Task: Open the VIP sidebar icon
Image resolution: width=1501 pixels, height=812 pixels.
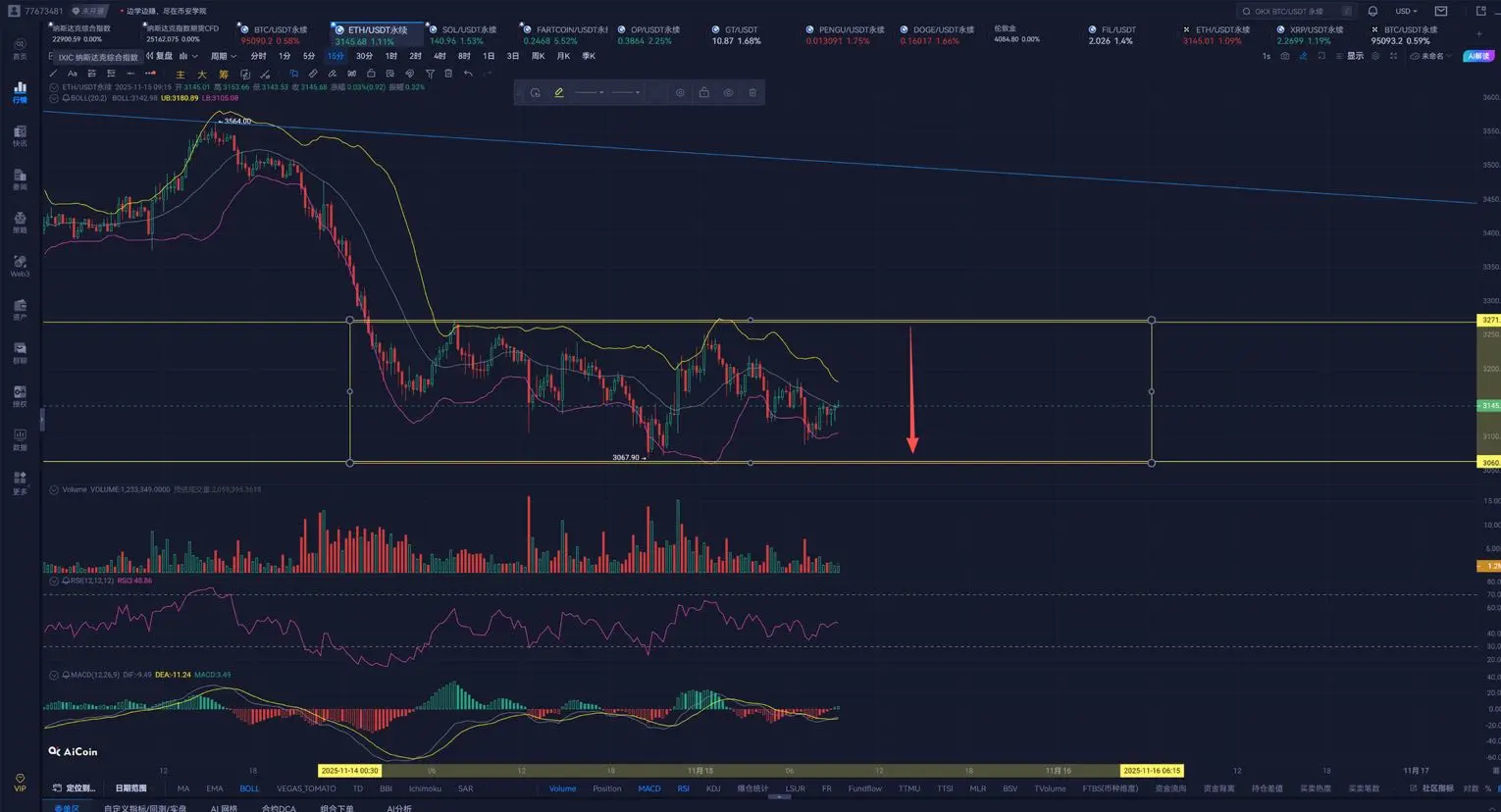Action: coord(20,782)
